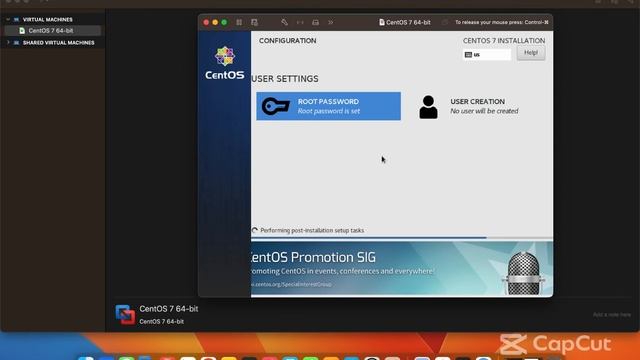
Task: Expand more toolbar items chevron
Action: click(x=331, y=22)
